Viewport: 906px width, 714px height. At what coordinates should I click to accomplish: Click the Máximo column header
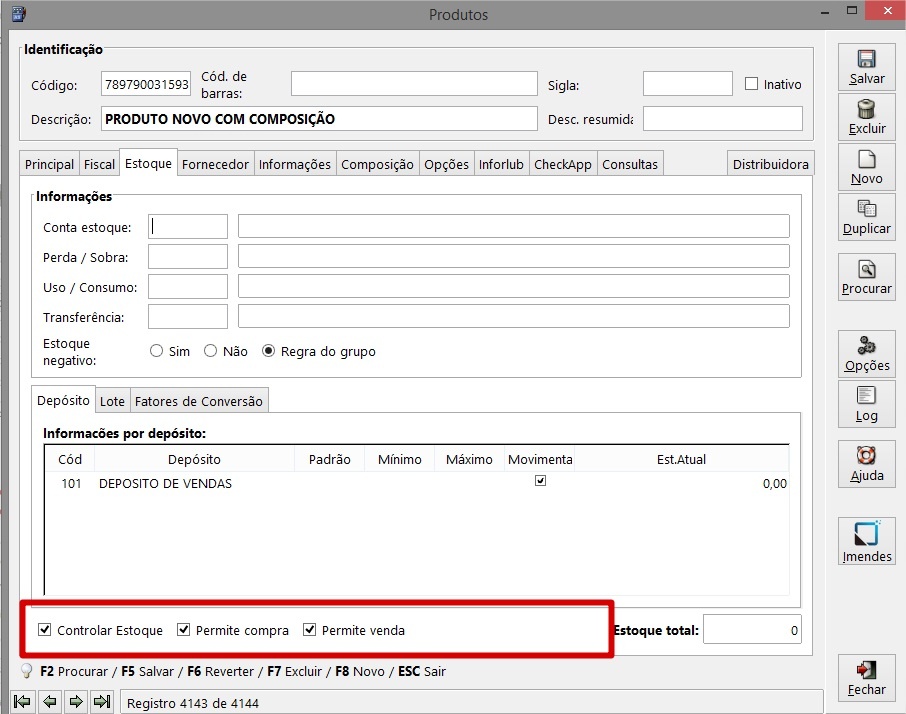tap(469, 459)
